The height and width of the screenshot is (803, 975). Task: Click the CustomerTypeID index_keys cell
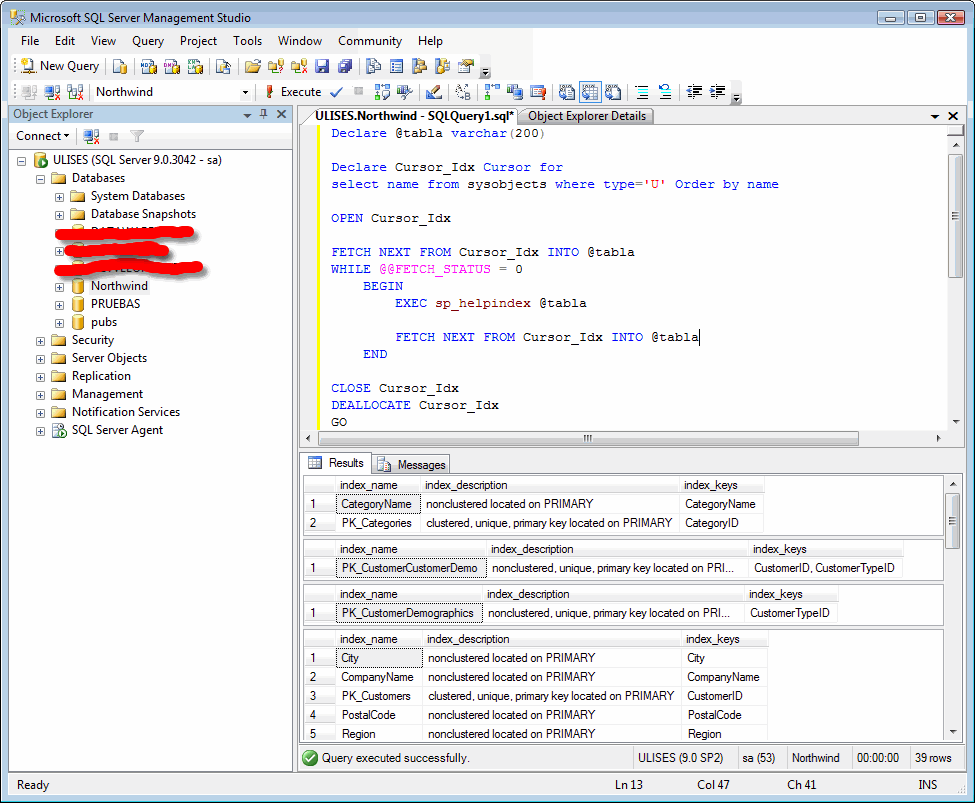point(790,613)
